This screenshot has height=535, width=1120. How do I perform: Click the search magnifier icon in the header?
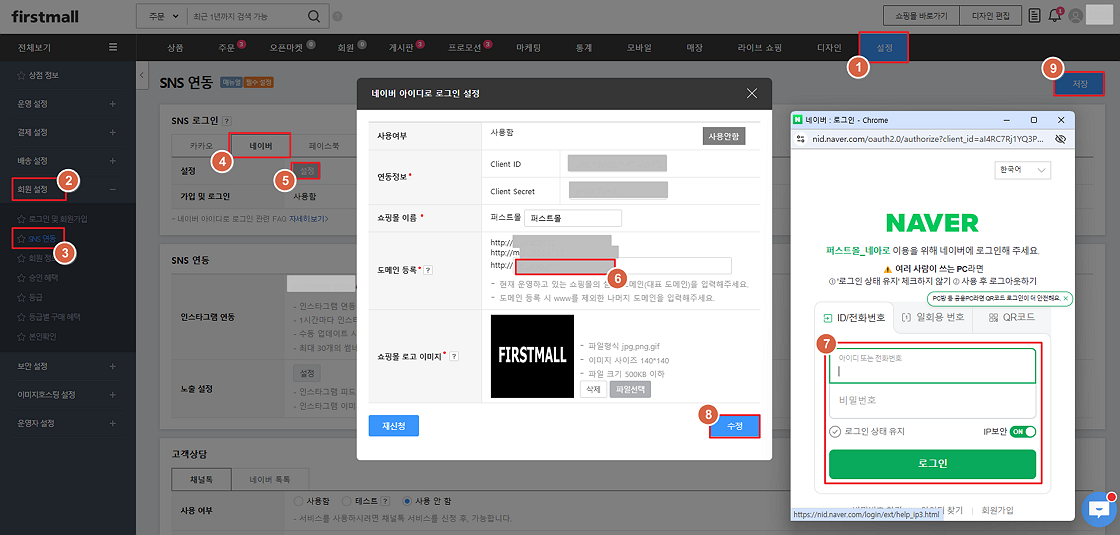click(314, 16)
